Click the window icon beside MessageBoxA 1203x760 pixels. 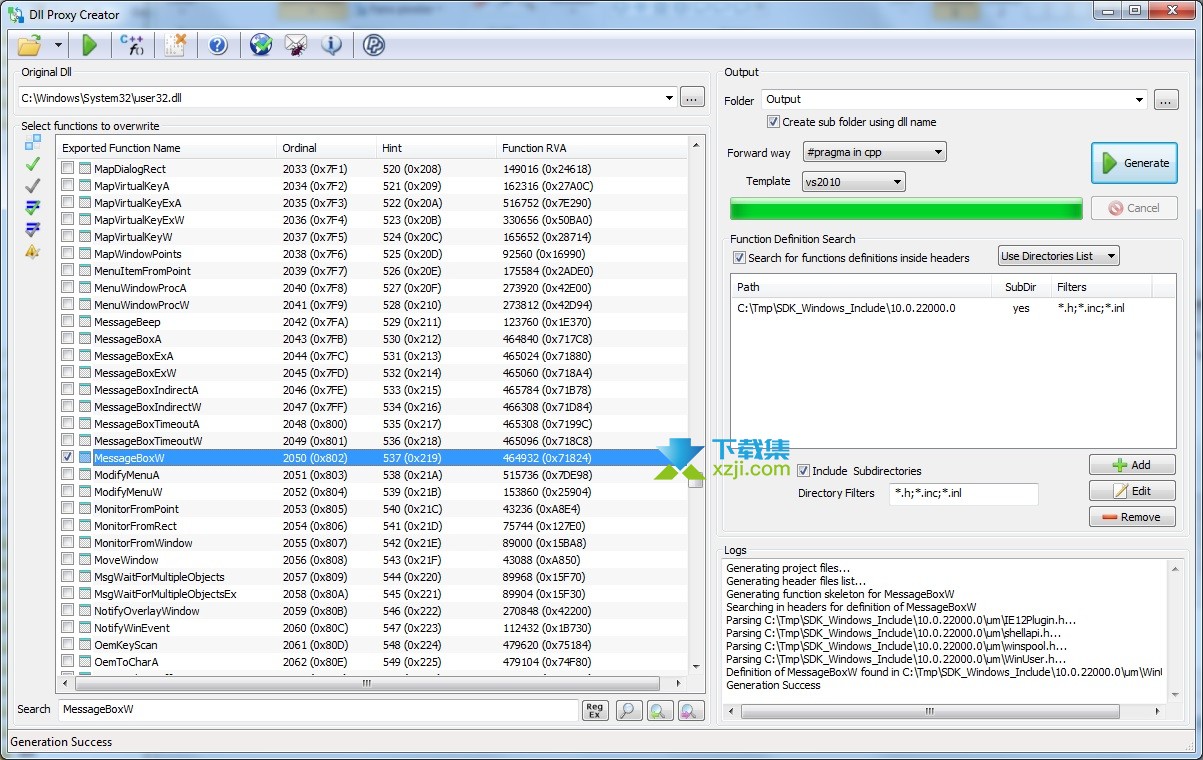pos(85,339)
